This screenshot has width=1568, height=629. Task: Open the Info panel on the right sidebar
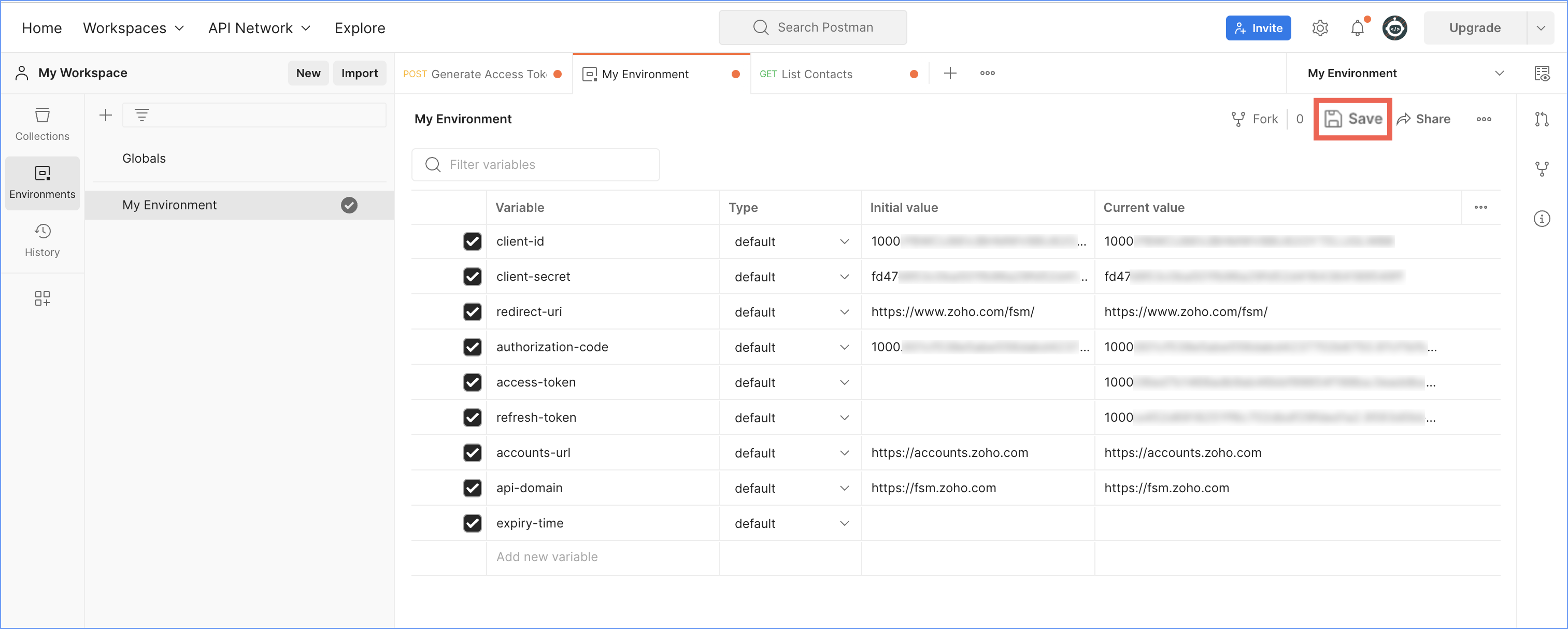tap(1543, 219)
